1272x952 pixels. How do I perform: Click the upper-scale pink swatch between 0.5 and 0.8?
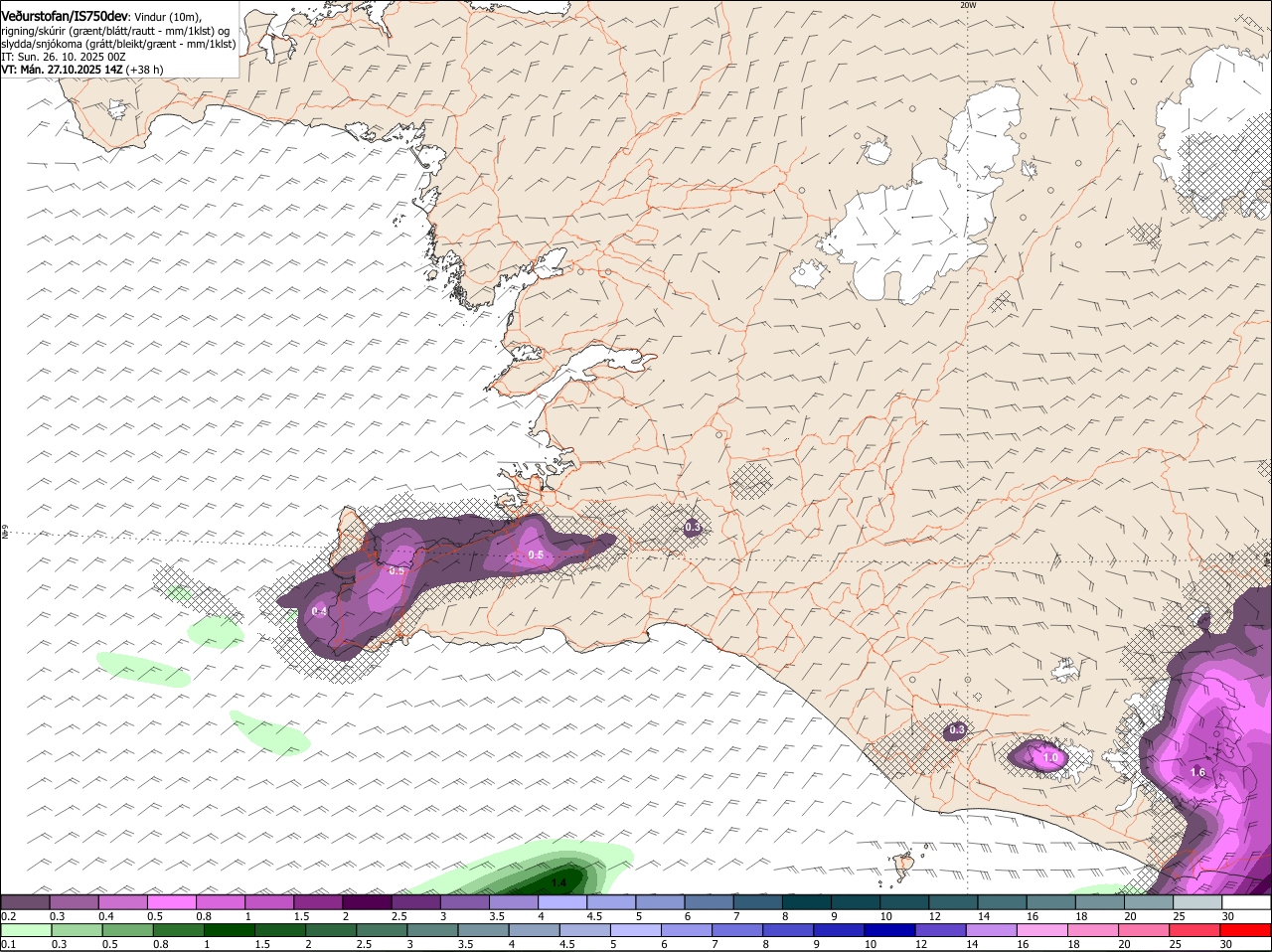(x=172, y=902)
